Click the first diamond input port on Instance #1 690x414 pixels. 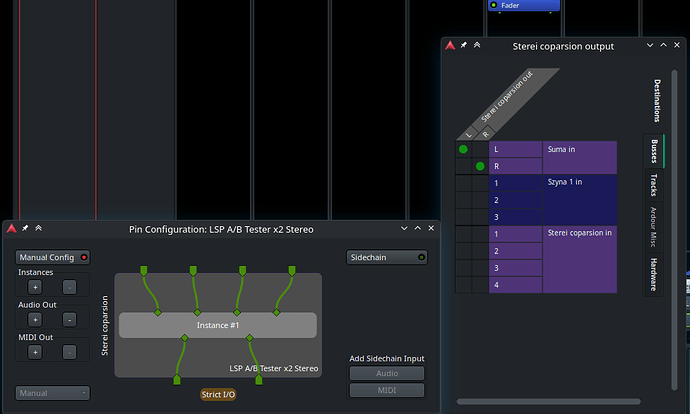click(158, 312)
